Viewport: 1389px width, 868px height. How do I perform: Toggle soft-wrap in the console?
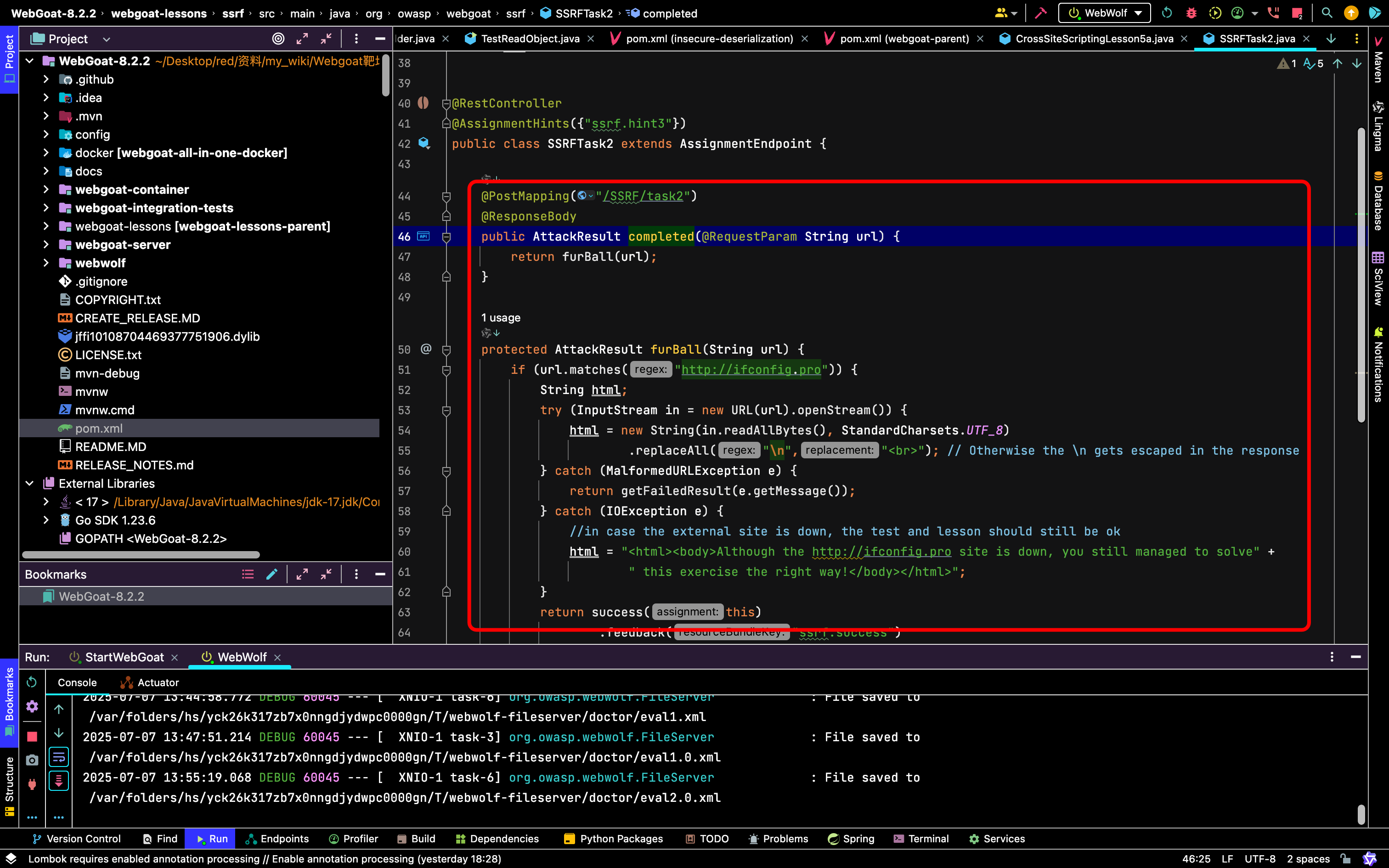click(x=58, y=757)
